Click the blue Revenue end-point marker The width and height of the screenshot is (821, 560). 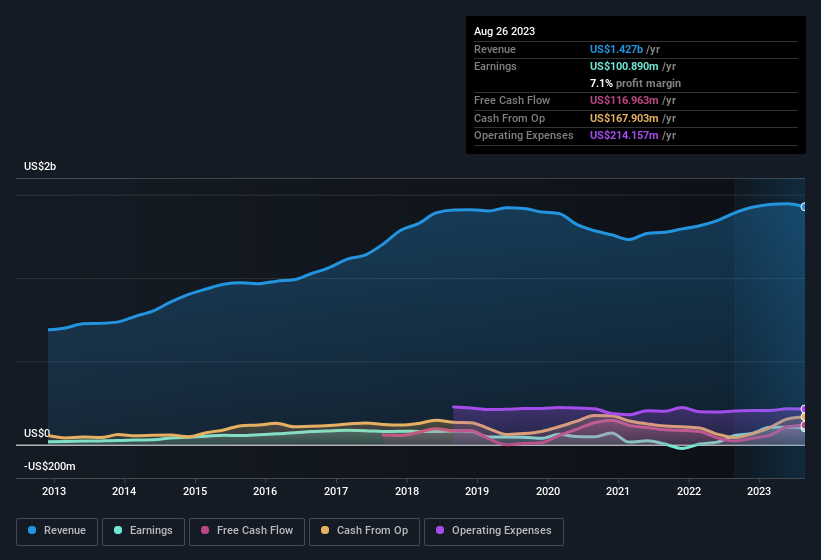[x=804, y=207]
